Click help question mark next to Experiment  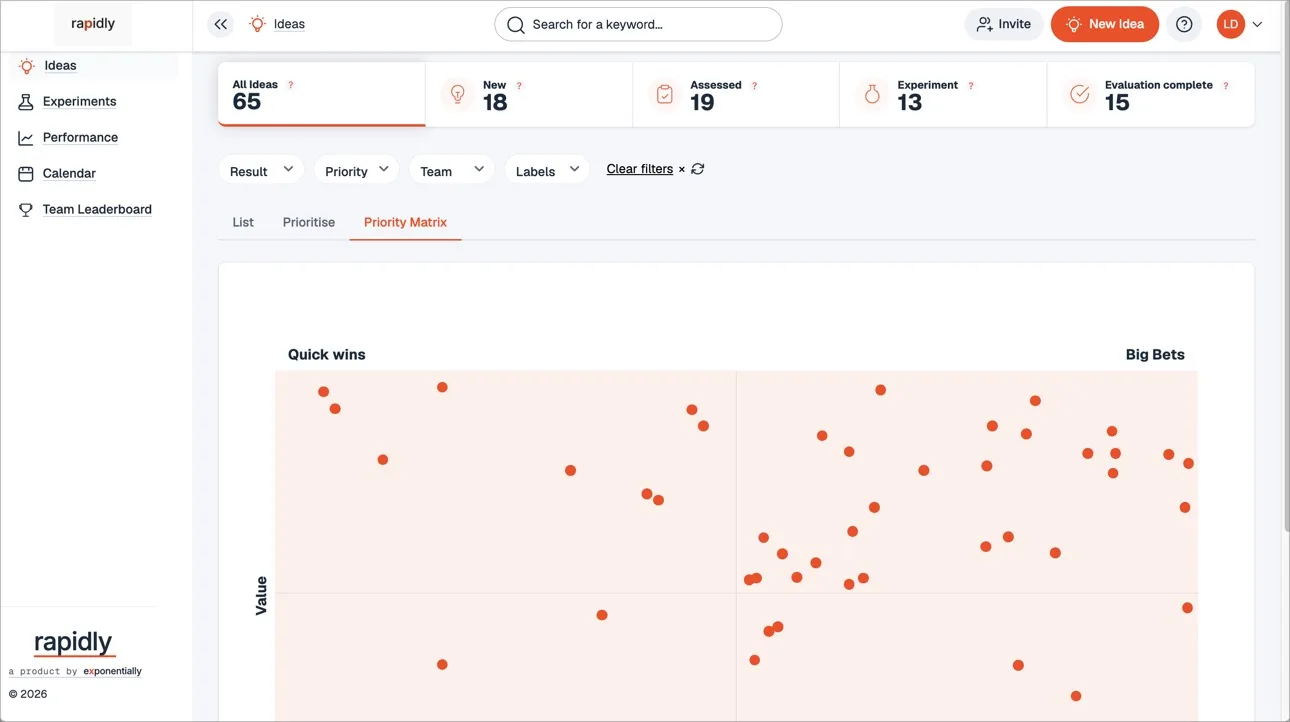click(x=971, y=85)
